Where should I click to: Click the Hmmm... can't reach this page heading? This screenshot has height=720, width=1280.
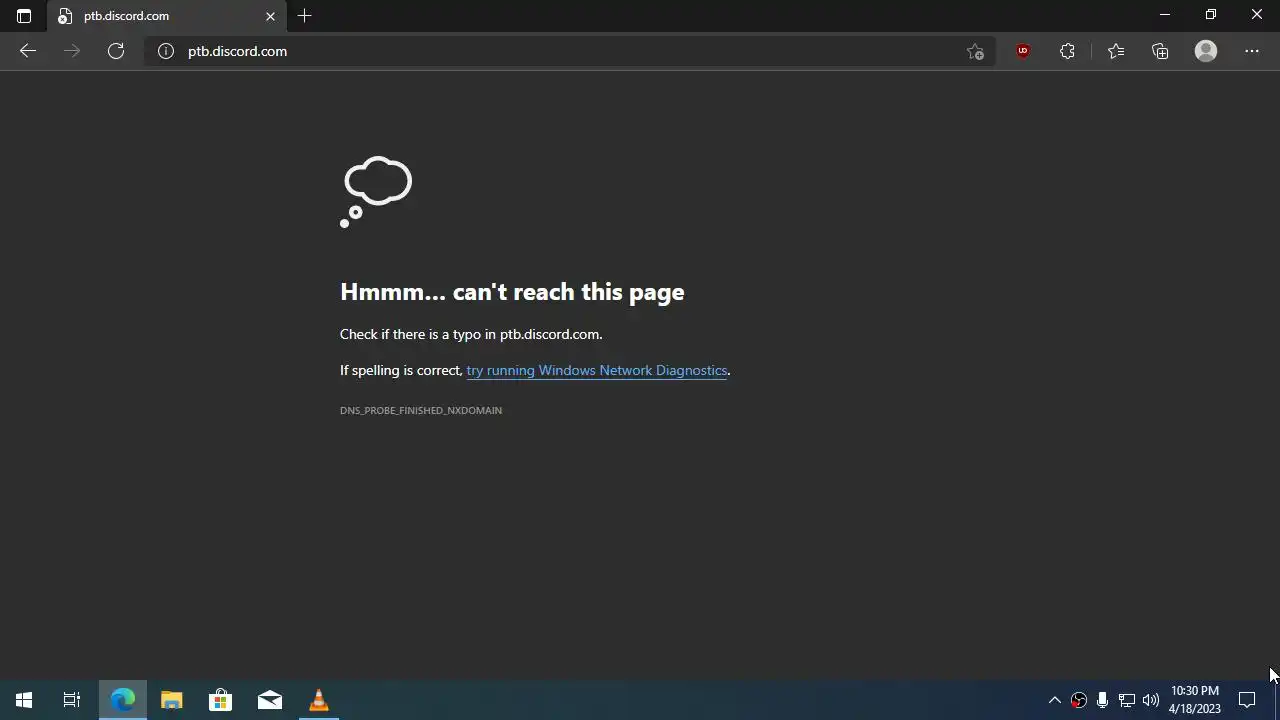coord(512,292)
